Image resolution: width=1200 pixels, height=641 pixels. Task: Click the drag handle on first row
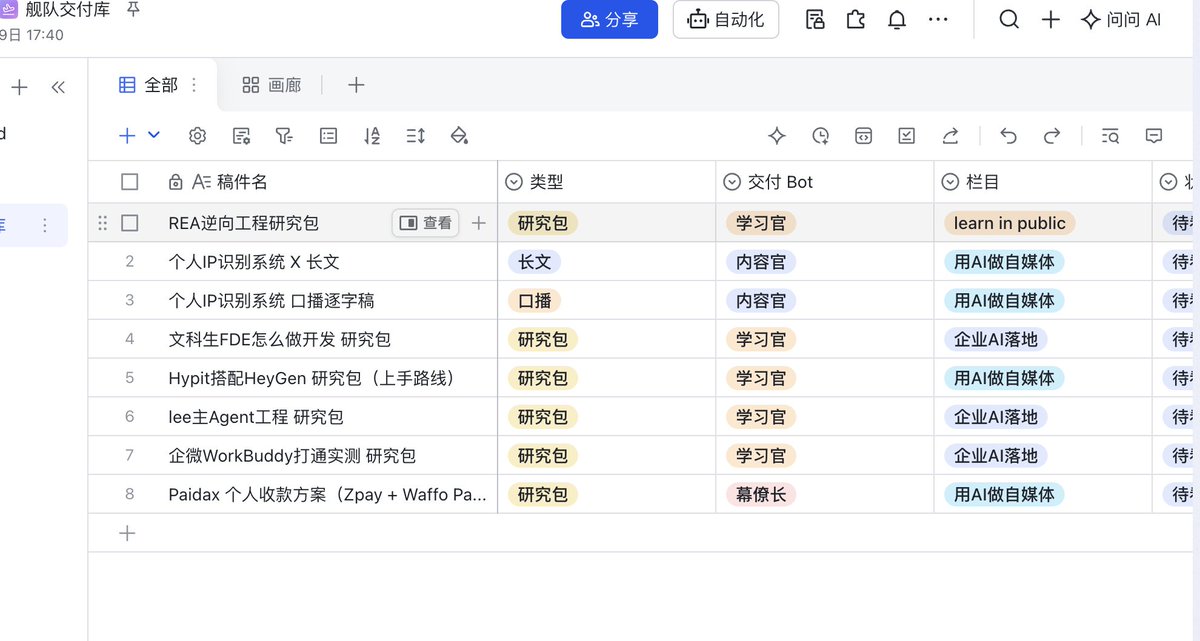coord(102,223)
